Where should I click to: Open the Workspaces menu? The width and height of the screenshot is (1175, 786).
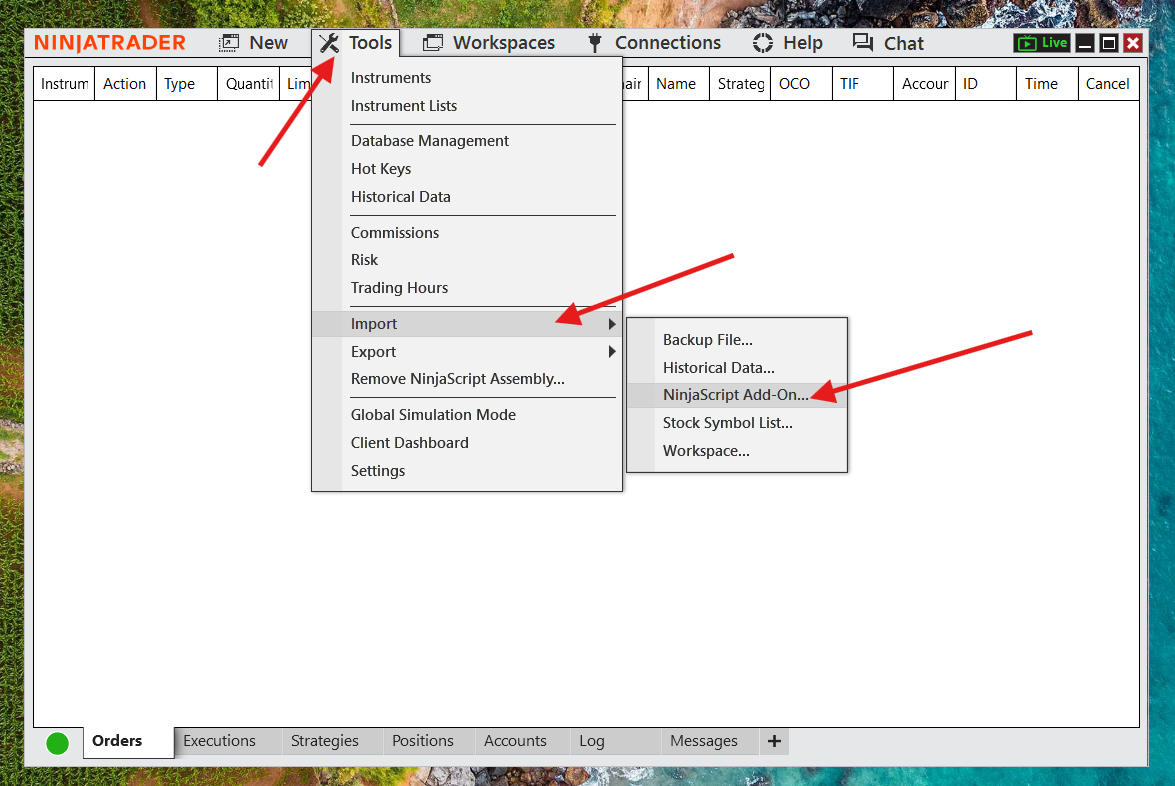[489, 43]
